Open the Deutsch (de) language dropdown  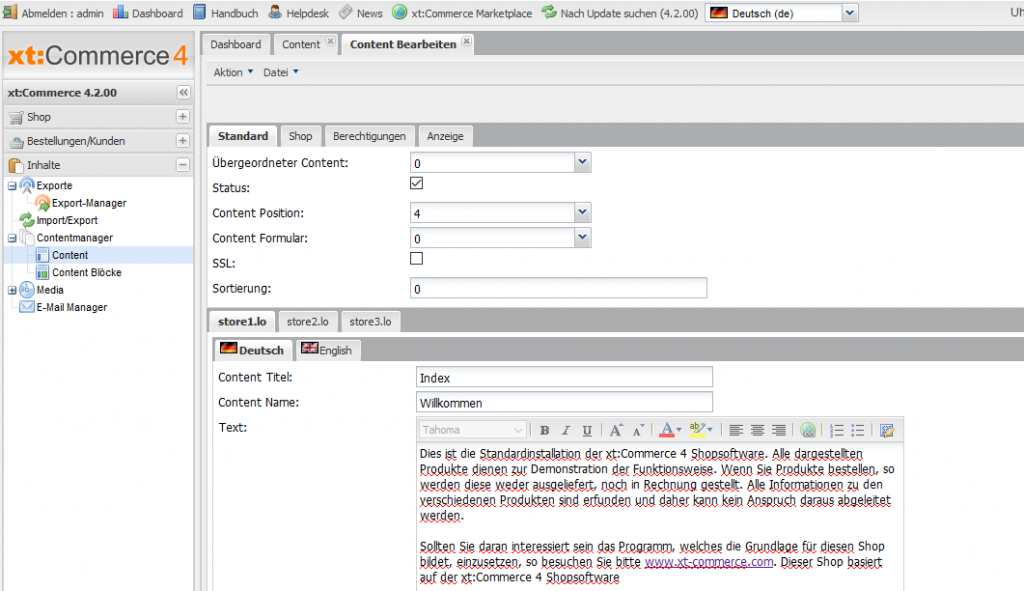[849, 12]
